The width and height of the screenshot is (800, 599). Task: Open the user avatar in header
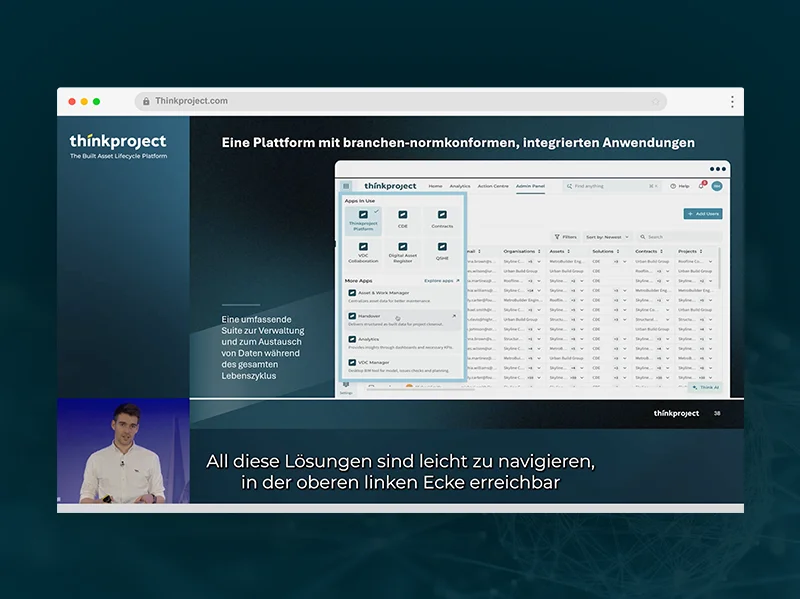tap(717, 186)
